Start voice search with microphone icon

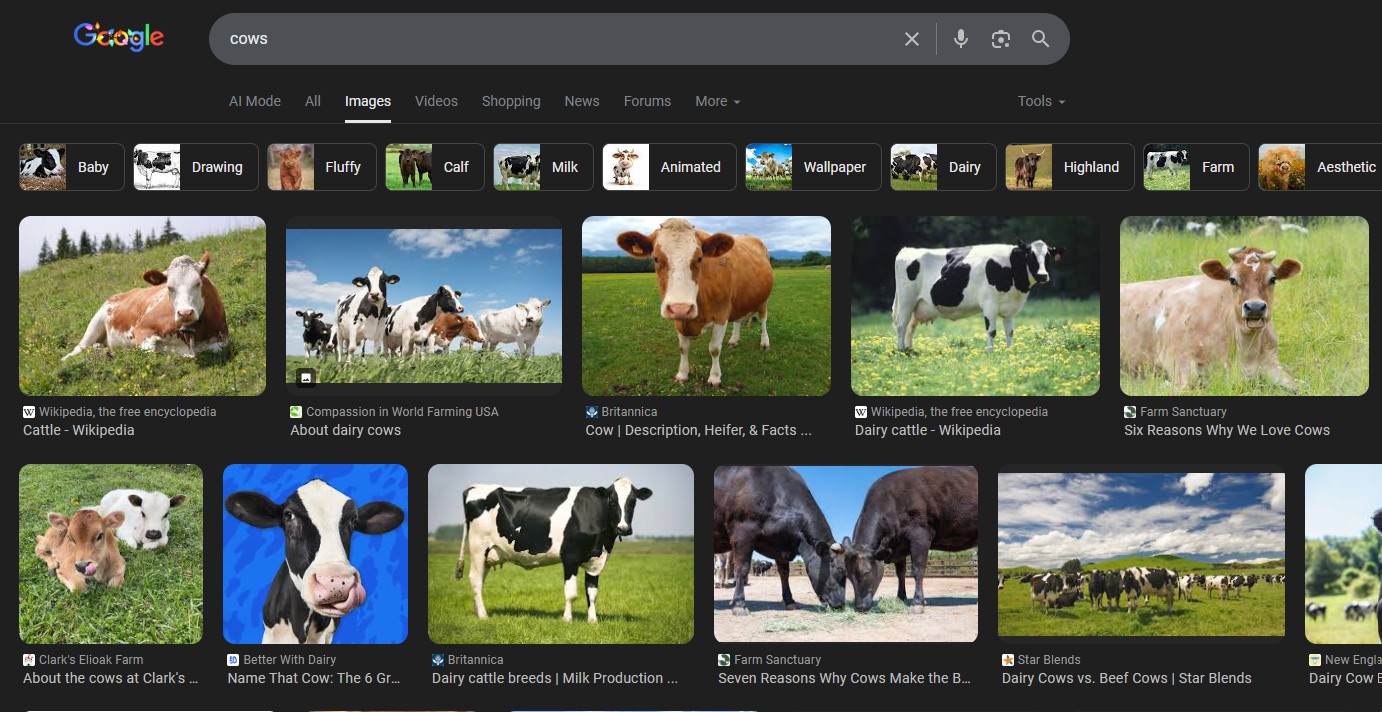(x=960, y=39)
